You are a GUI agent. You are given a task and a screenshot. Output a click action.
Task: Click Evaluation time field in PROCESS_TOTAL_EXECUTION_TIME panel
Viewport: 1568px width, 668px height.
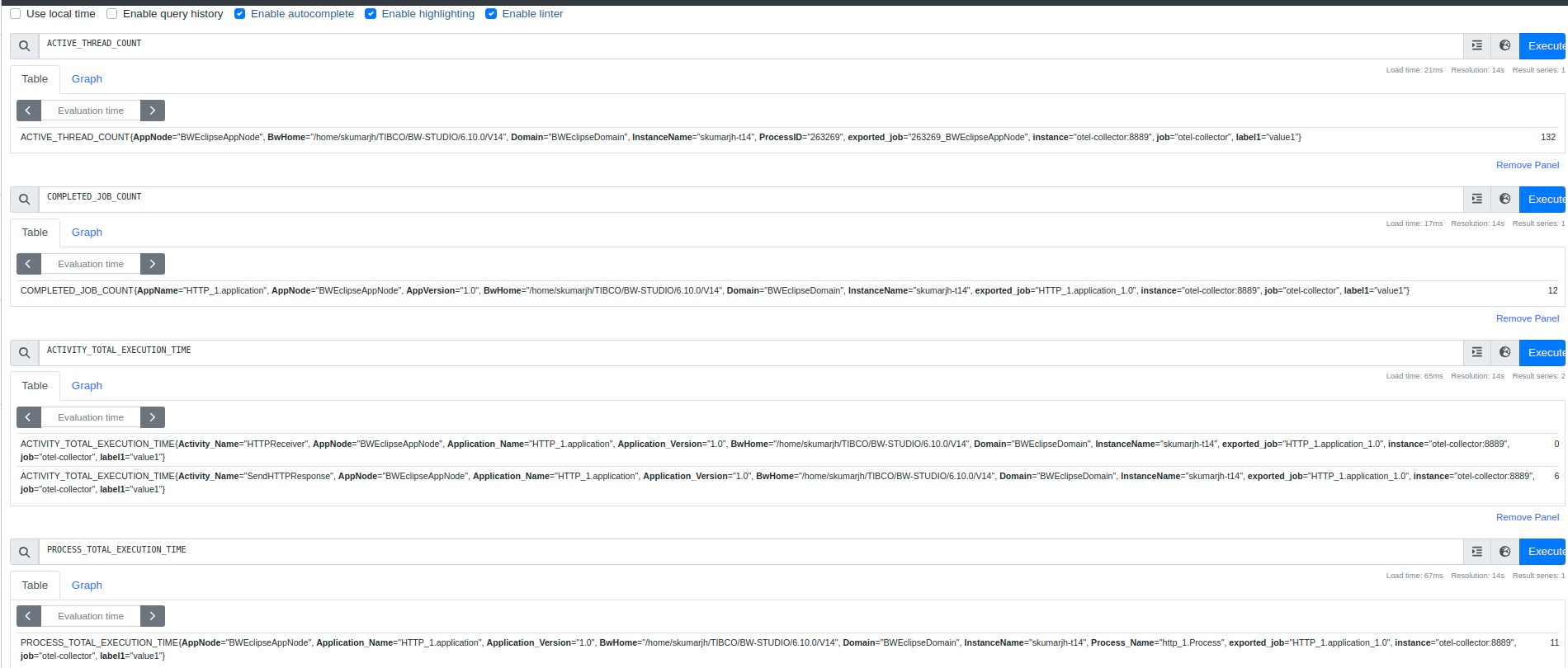(x=91, y=616)
